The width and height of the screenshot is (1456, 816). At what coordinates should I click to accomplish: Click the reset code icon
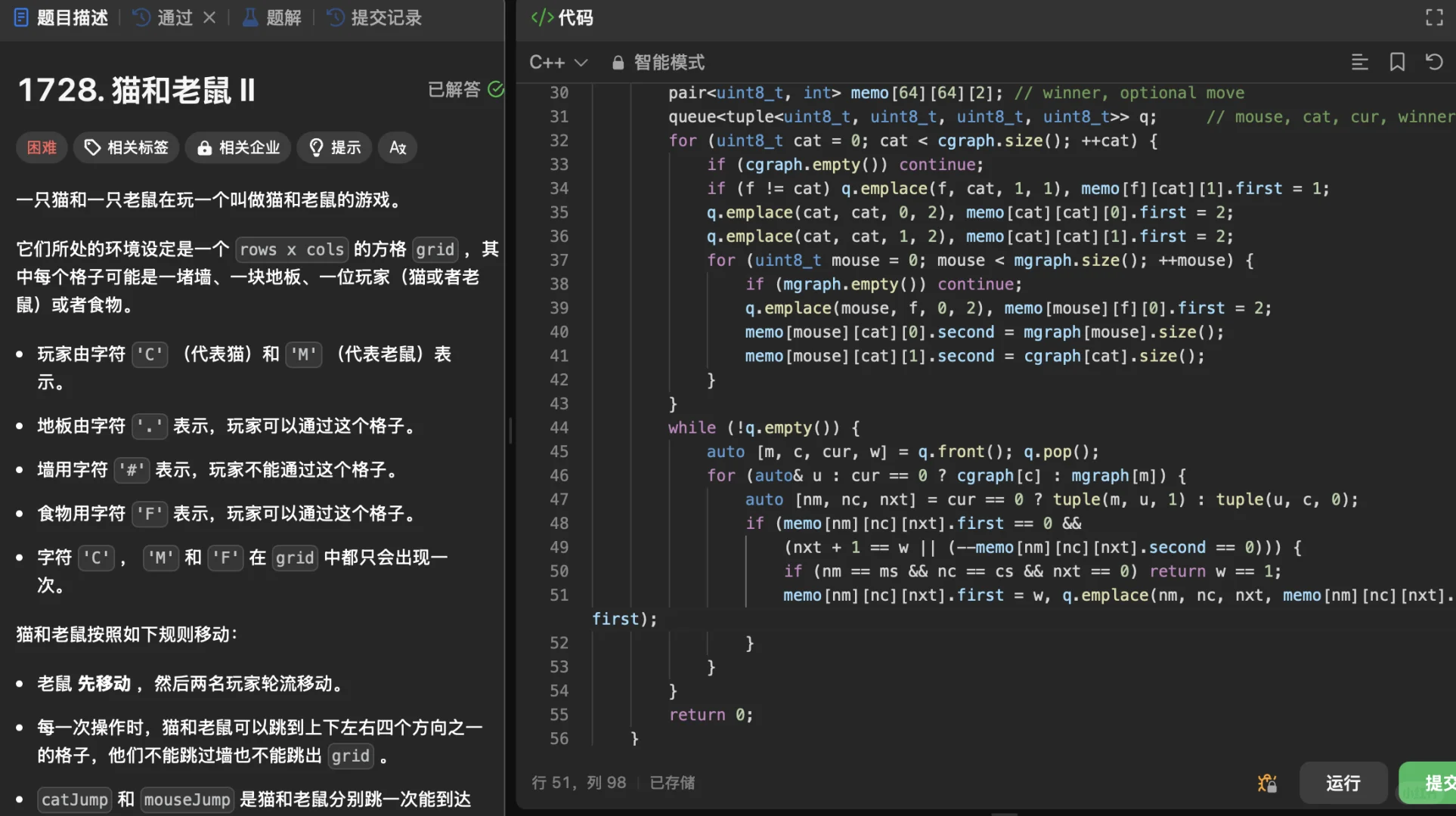pos(1434,62)
